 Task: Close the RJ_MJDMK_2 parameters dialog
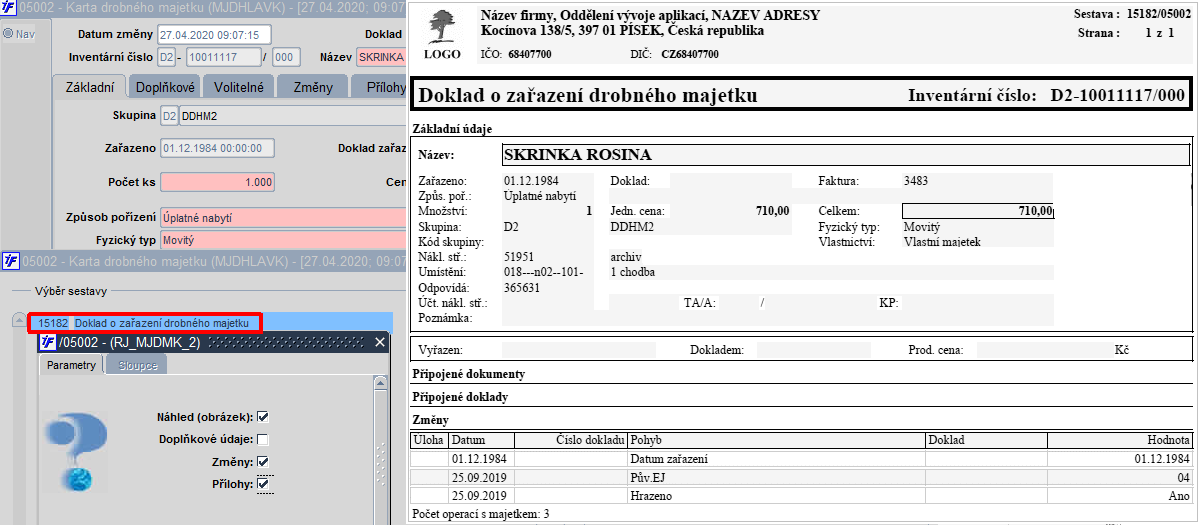[379, 342]
